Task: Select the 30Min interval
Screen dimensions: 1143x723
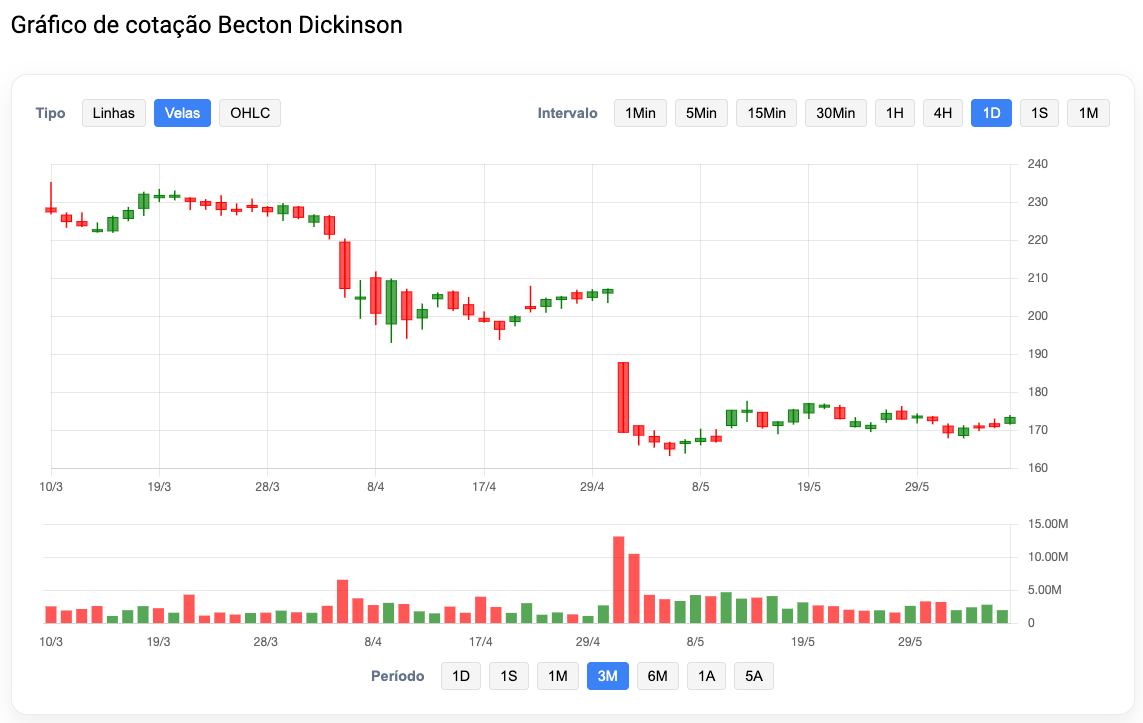Action: (x=835, y=113)
